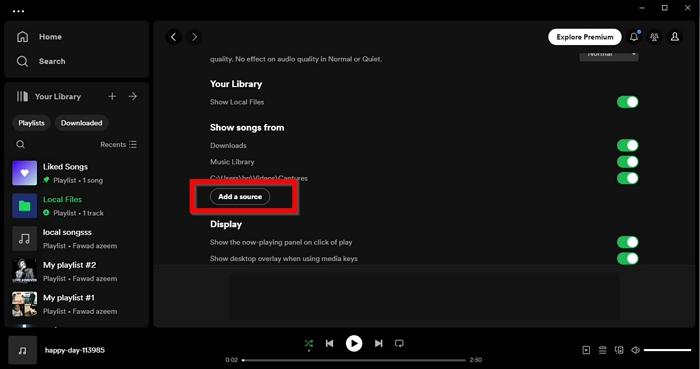The height and width of the screenshot is (369, 700).
Task: Click the 2:50 track duration
Action: [475, 360]
